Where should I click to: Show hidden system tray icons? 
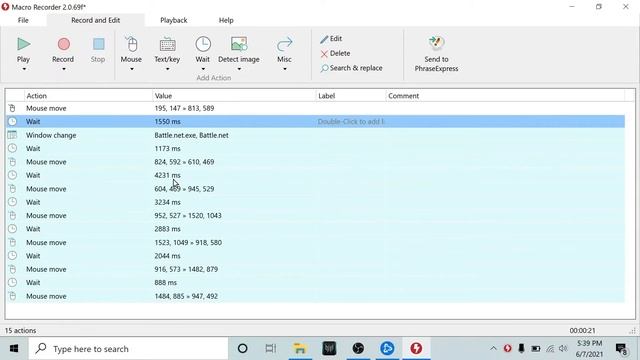[x=493, y=349]
